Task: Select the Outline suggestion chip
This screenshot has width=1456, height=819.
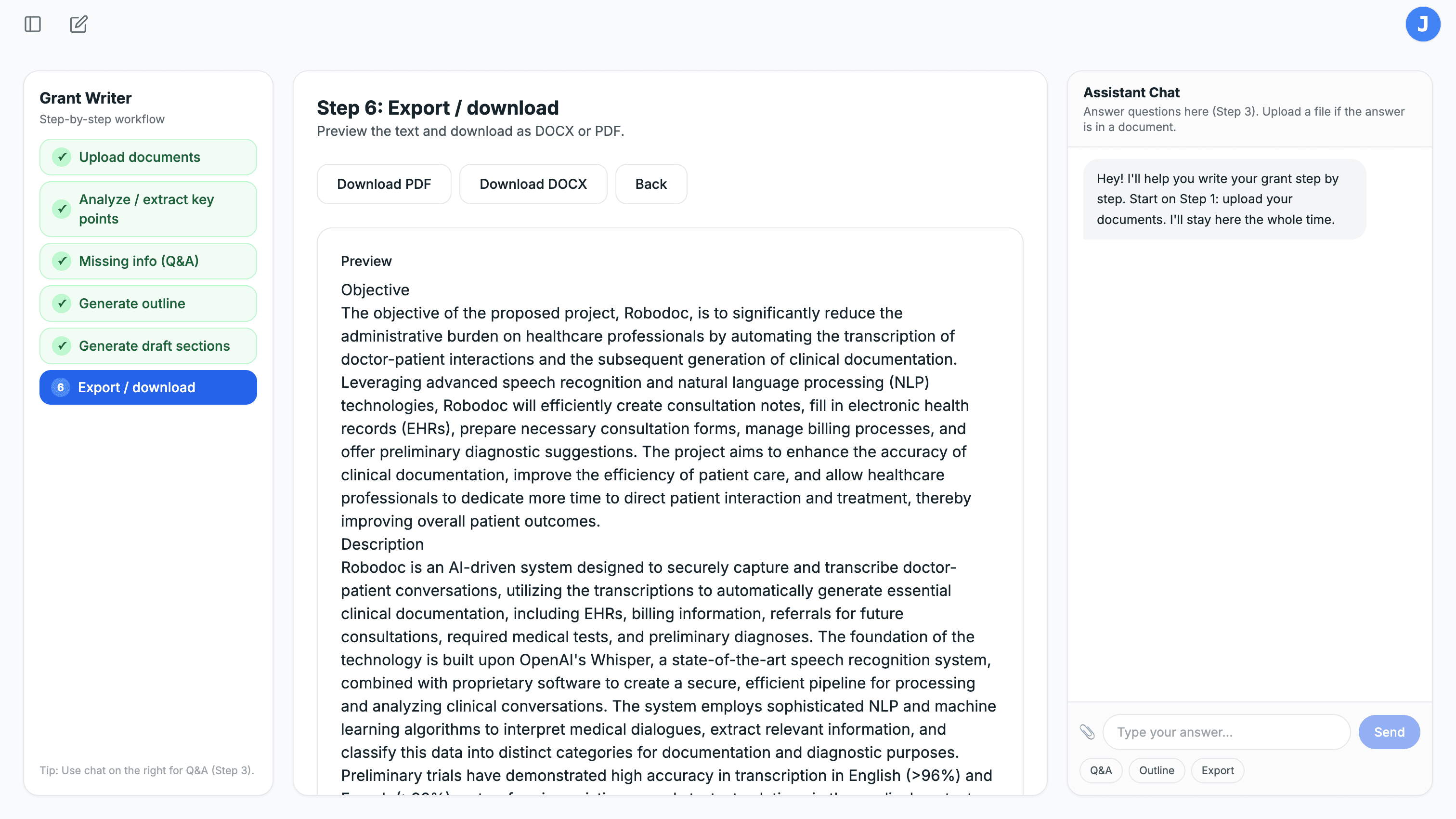Action: point(1157,770)
